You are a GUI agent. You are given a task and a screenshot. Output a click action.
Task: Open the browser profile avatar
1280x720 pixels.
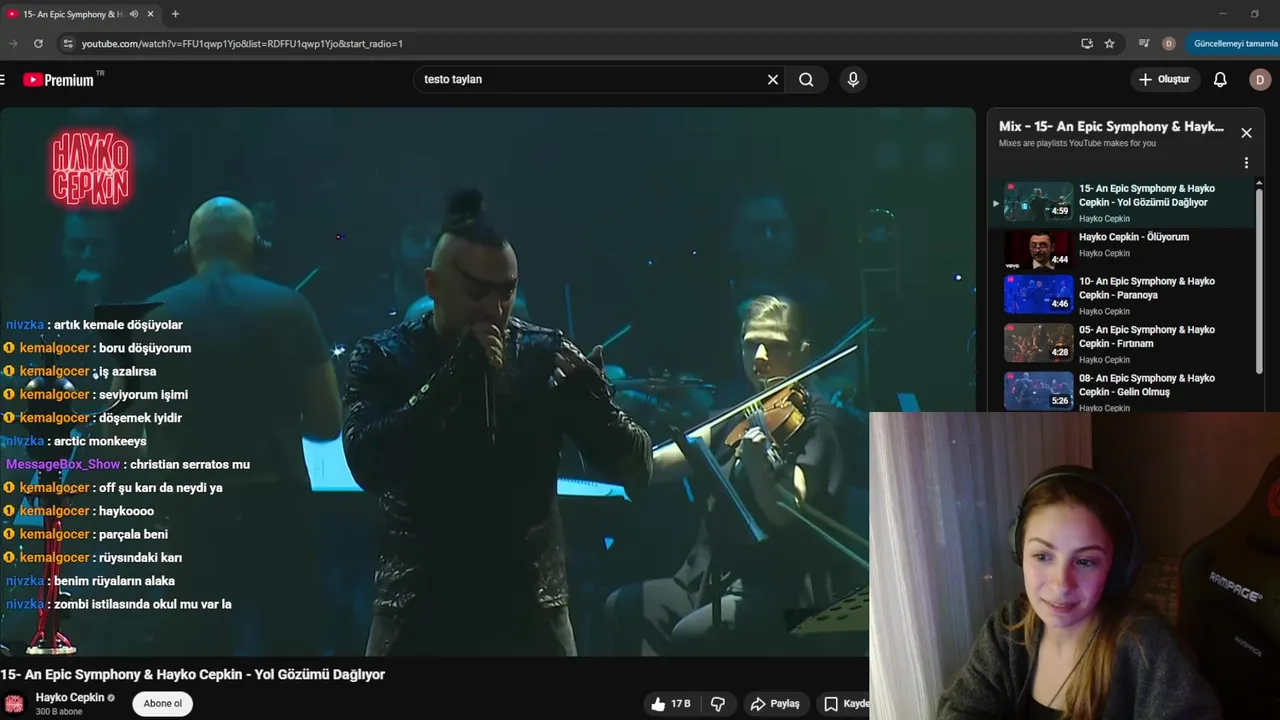tap(1168, 44)
